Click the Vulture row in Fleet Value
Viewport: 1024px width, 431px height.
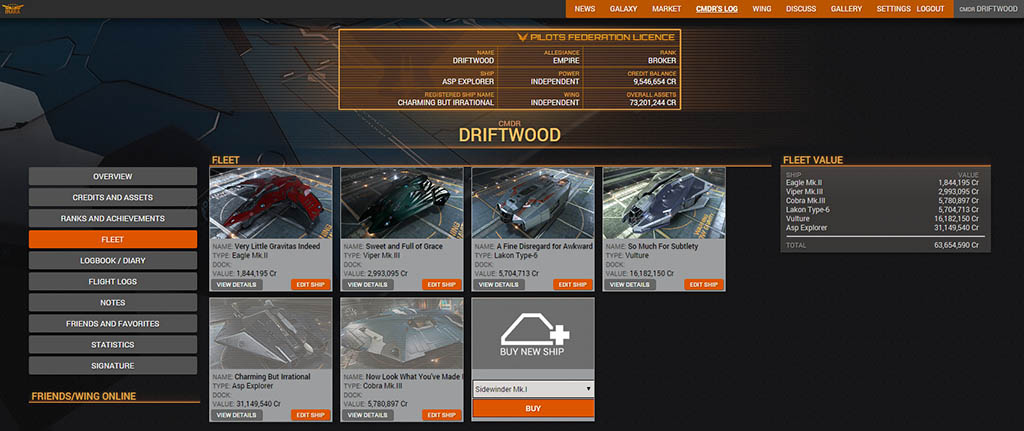pyautogui.click(x=882, y=219)
